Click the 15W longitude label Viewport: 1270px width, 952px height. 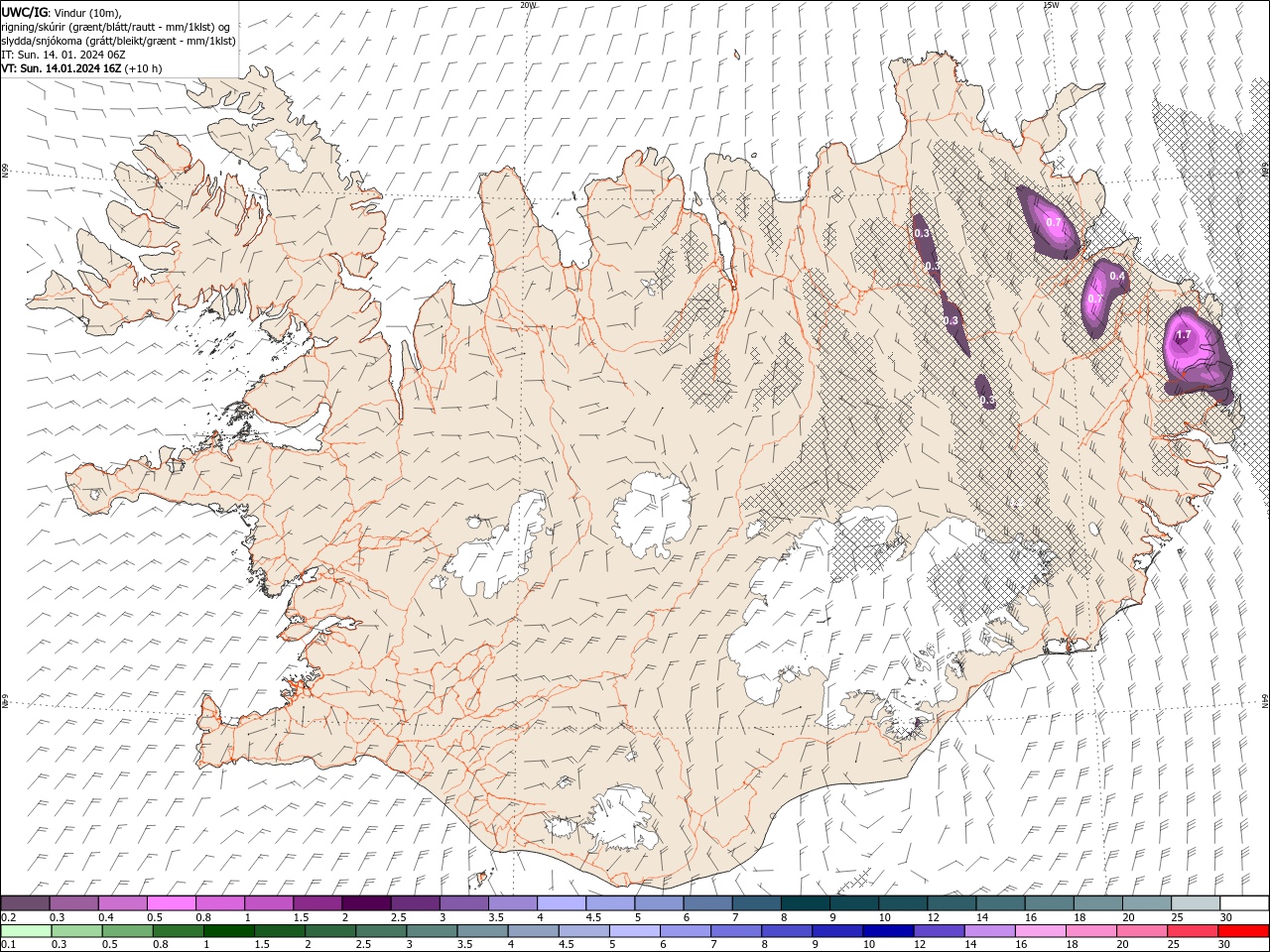[1050, 5]
